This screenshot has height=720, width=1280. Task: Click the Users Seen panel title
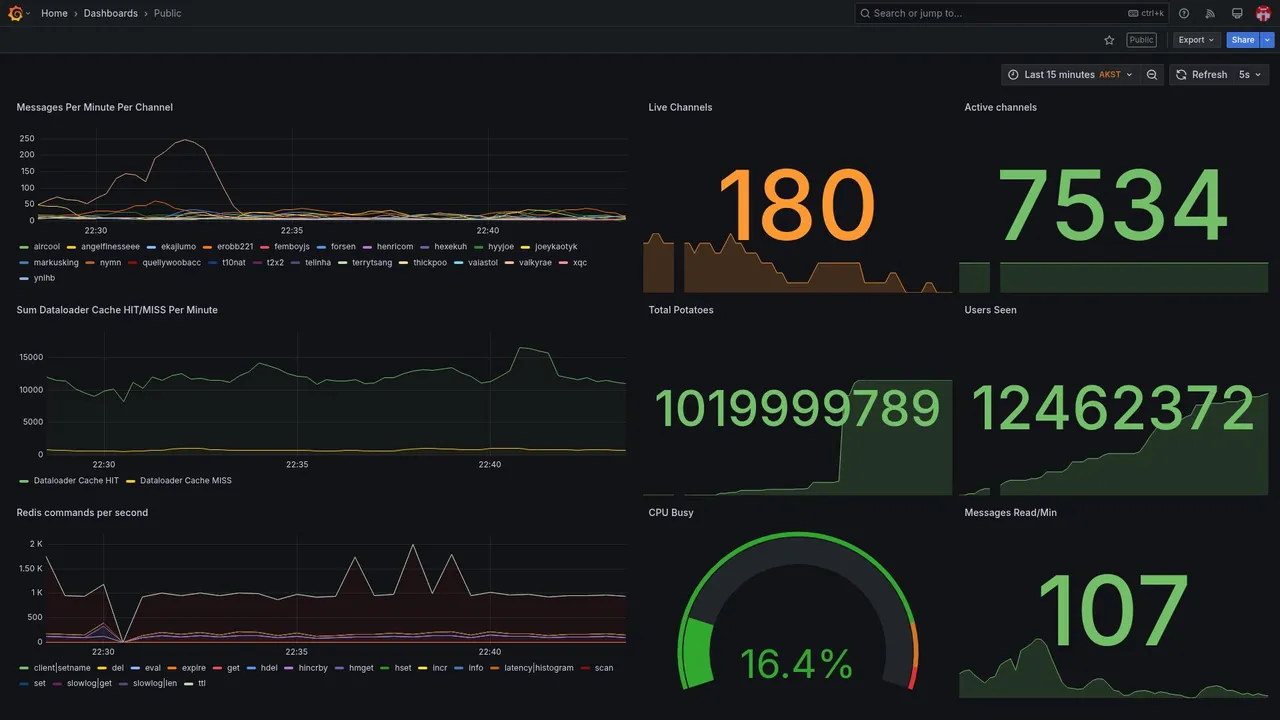[x=991, y=310]
